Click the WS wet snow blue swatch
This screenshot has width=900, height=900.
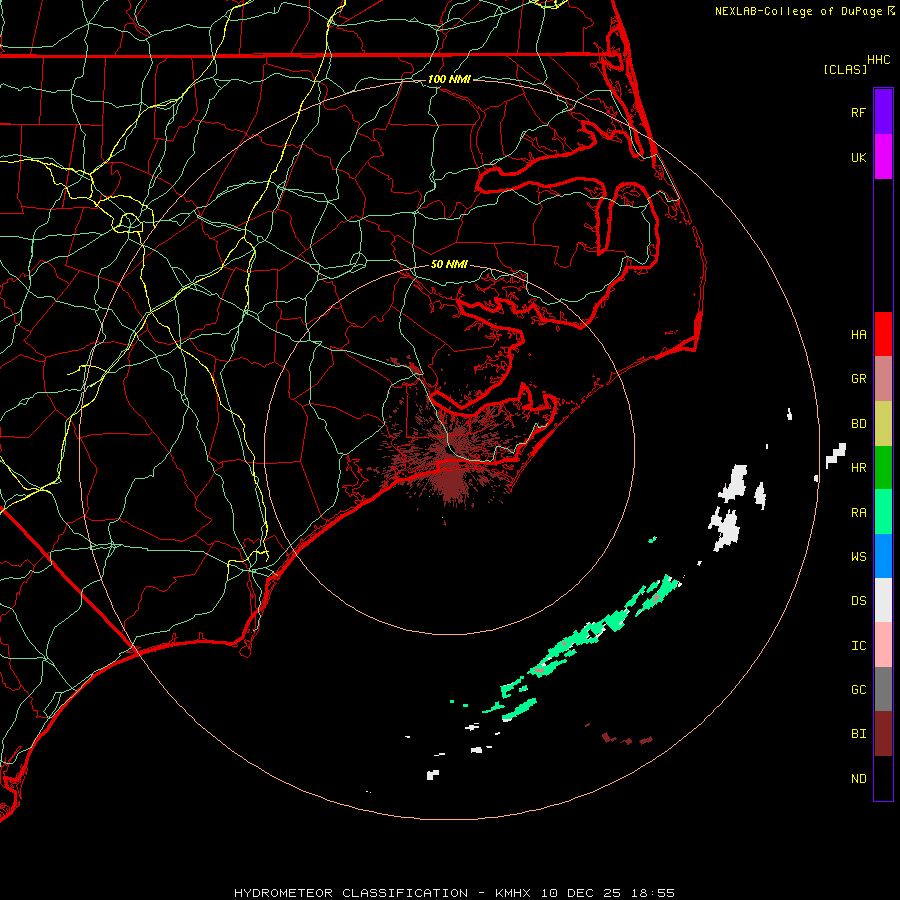[x=883, y=556]
